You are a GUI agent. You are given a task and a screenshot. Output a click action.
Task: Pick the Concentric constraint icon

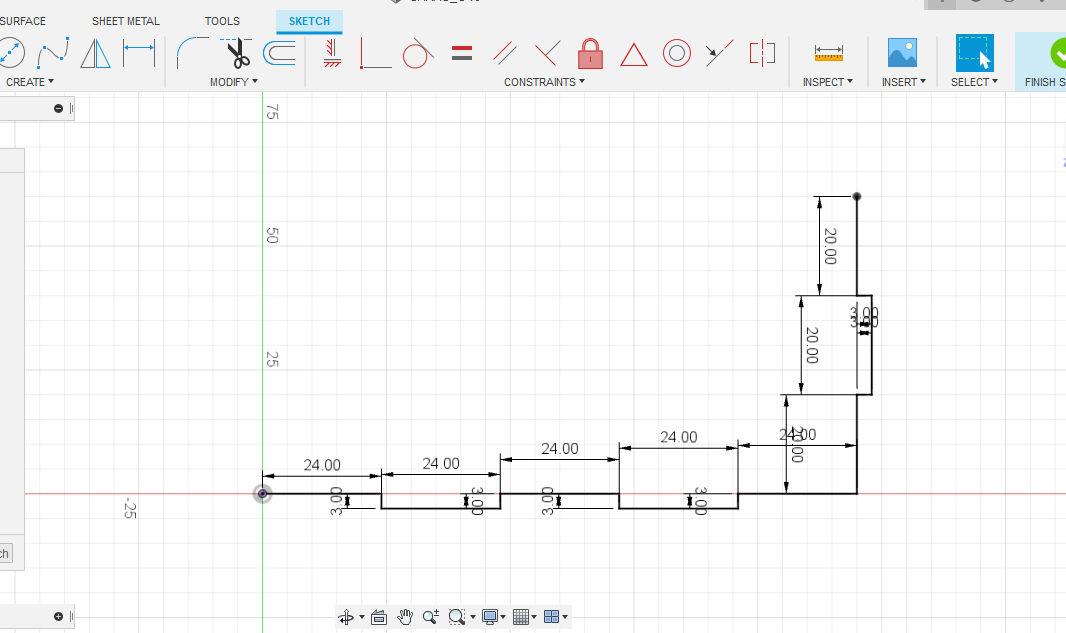pos(677,52)
